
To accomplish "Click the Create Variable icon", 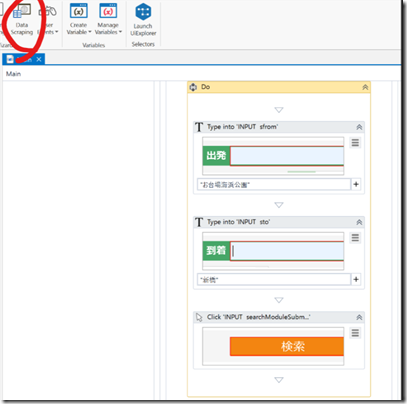I will (x=78, y=11).
